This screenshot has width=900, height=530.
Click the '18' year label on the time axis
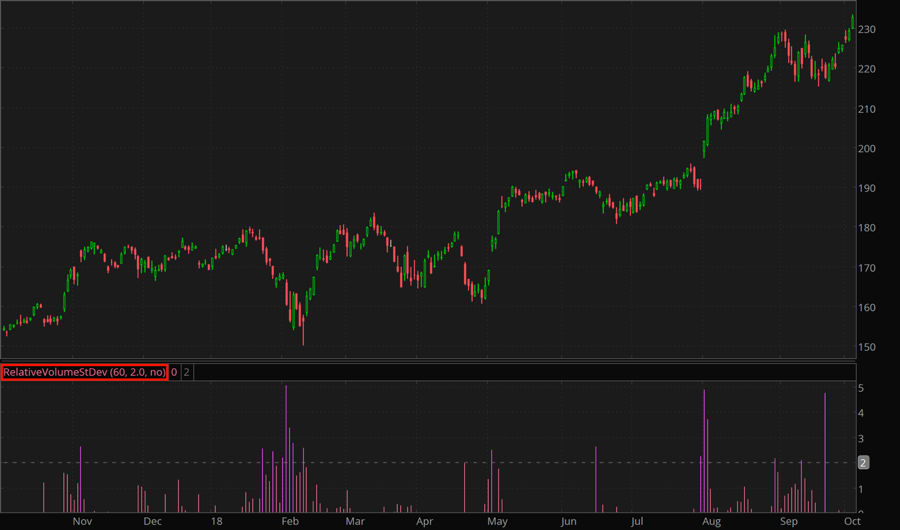(x=217, y=521)
